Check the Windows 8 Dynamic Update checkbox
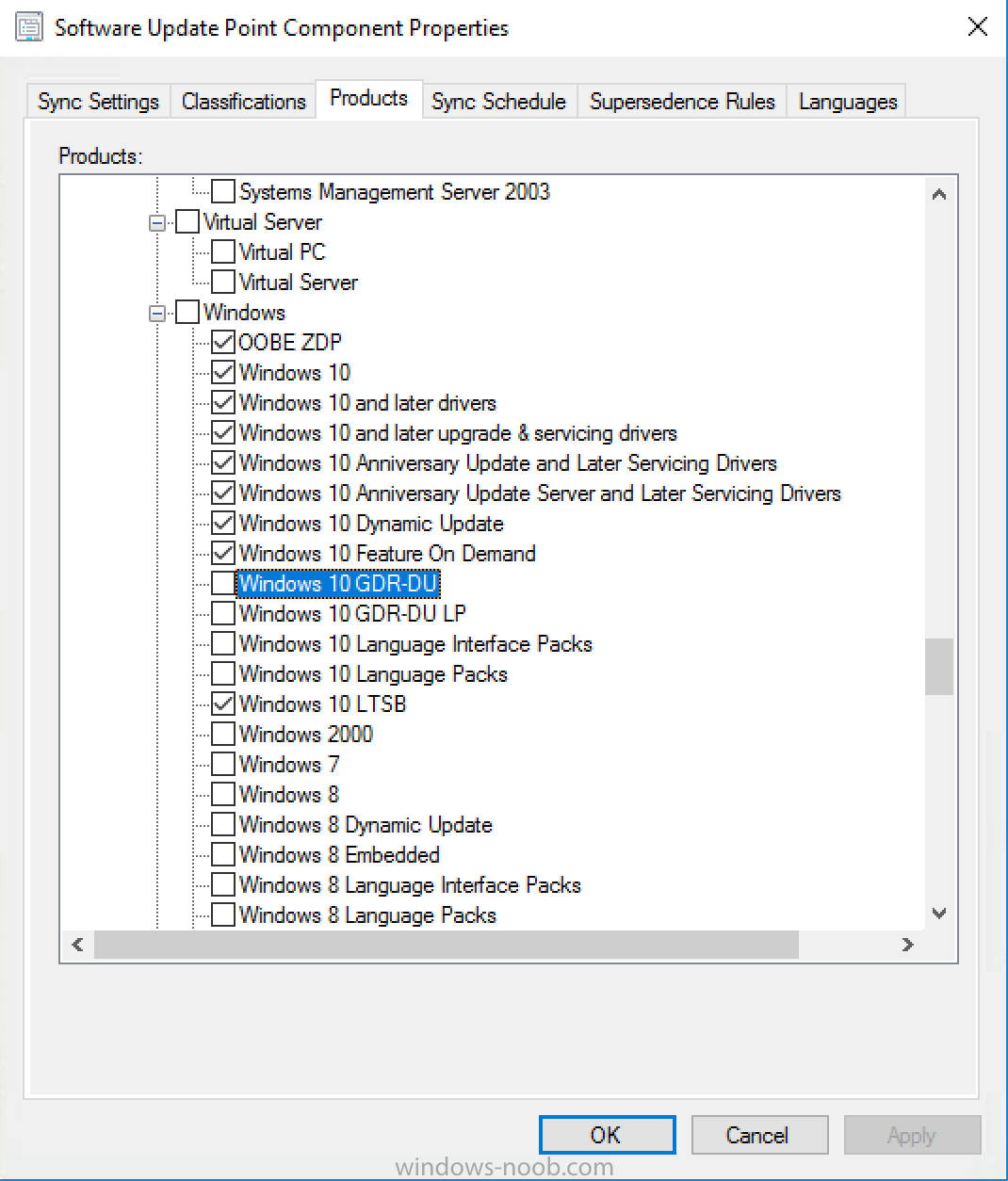Viewport: 1008px width, 1181px height. (223, 825)
